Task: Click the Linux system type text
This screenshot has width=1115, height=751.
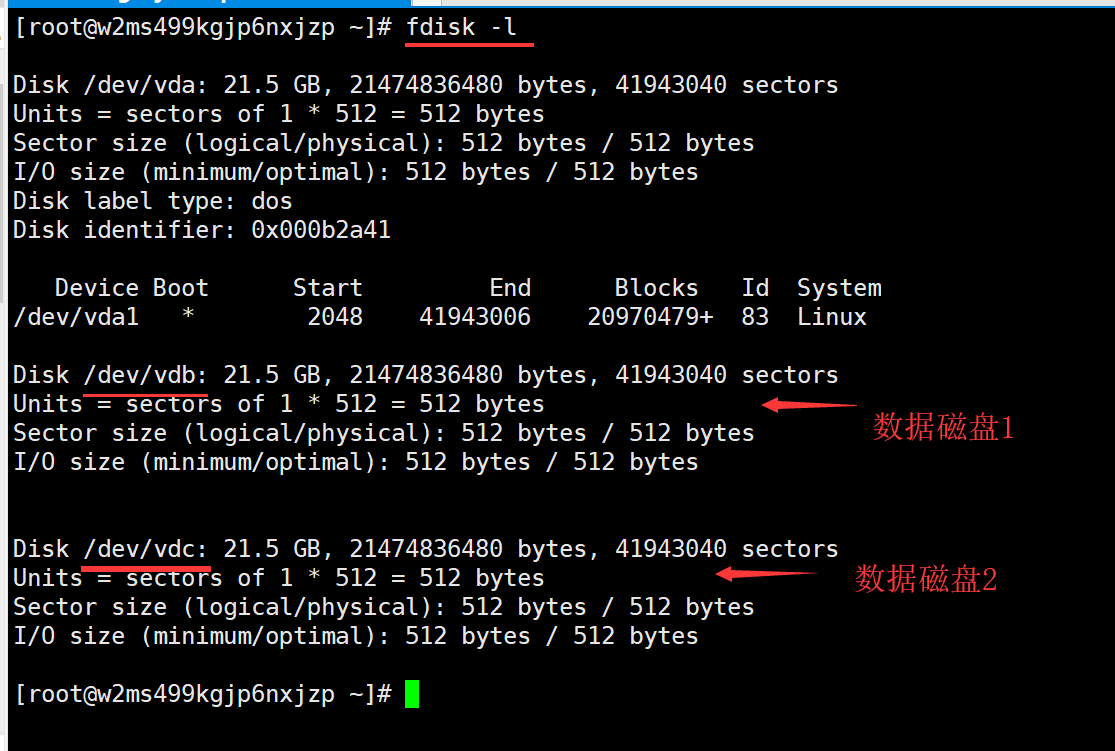Action: (x=832, y=316)
